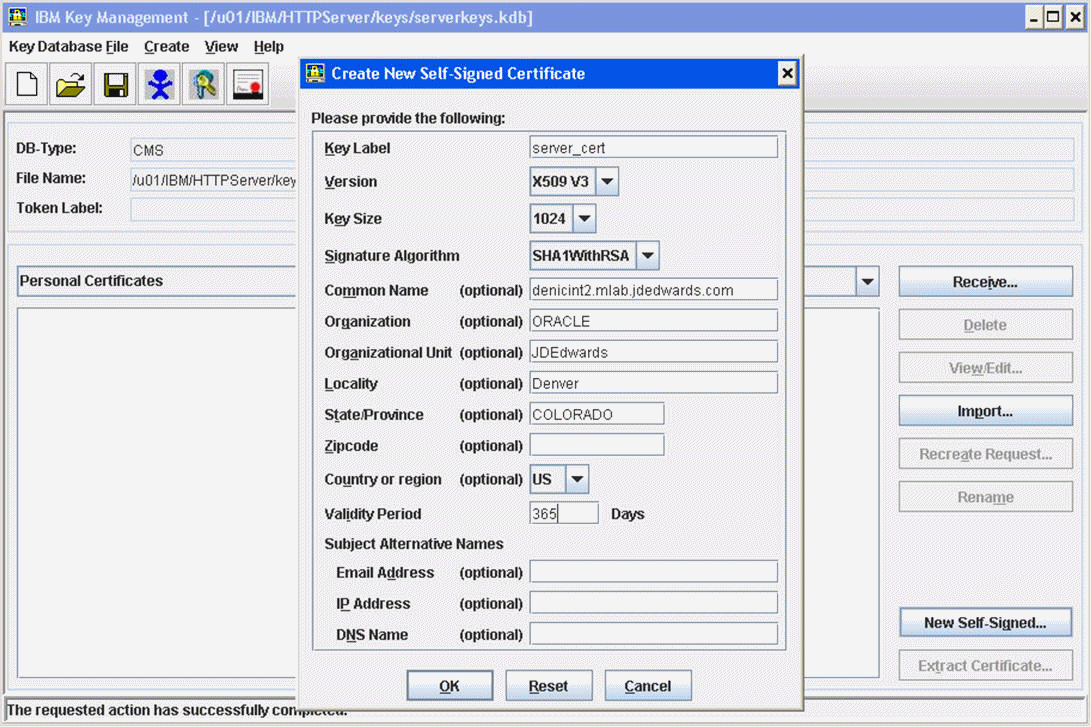Open the Version X509 V3 dropdown
The image size is (1091, 727).
(x=607, y=182)
